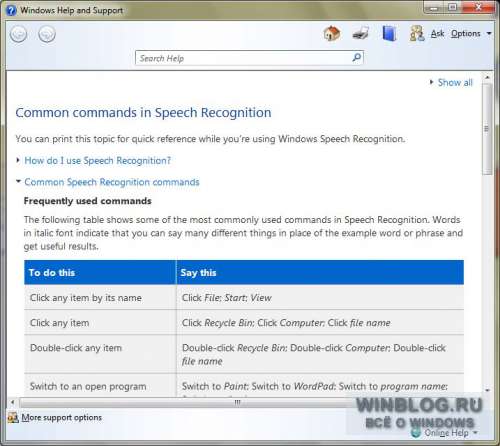Click 'The following table shows' paragraph
The height and width of the screenshot is (446, 500).
pyautogui.click(x=243, y=233)
